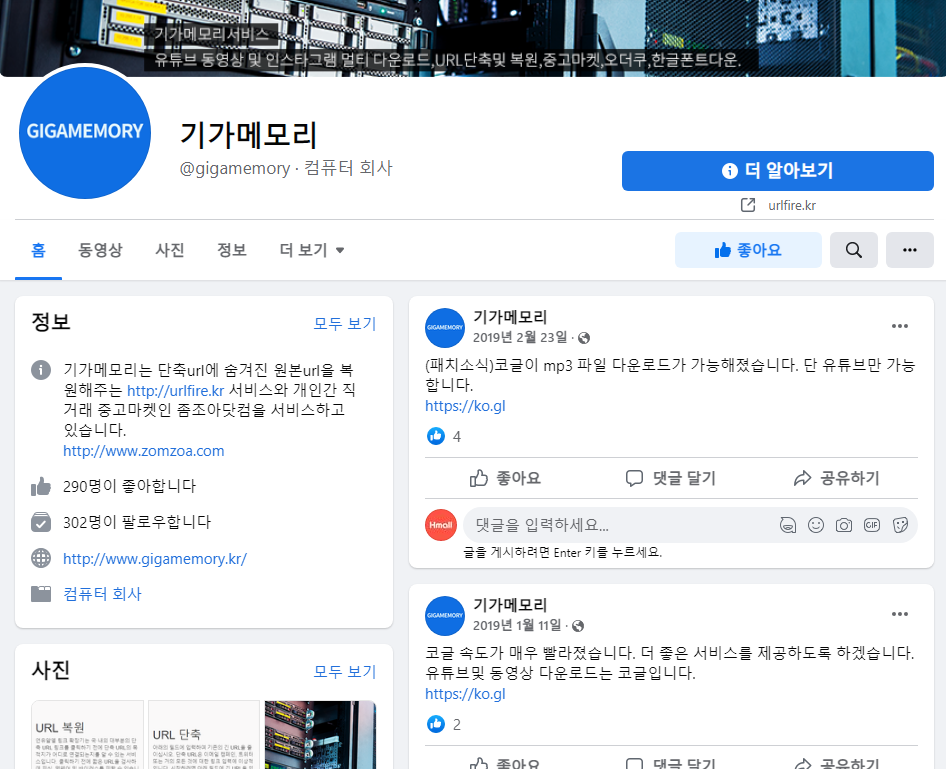
Task: Click 댓글 달기 on the mp3 download post
Action: click(671, 478)
